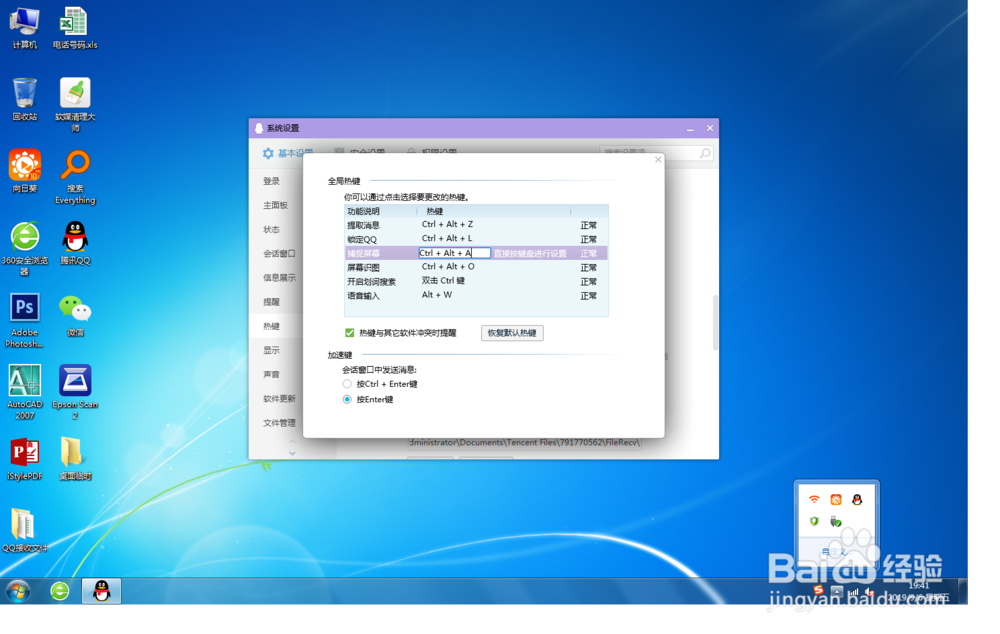Click the muted volume tray icon
The image size is (1000, 634).
coord(869,593)
